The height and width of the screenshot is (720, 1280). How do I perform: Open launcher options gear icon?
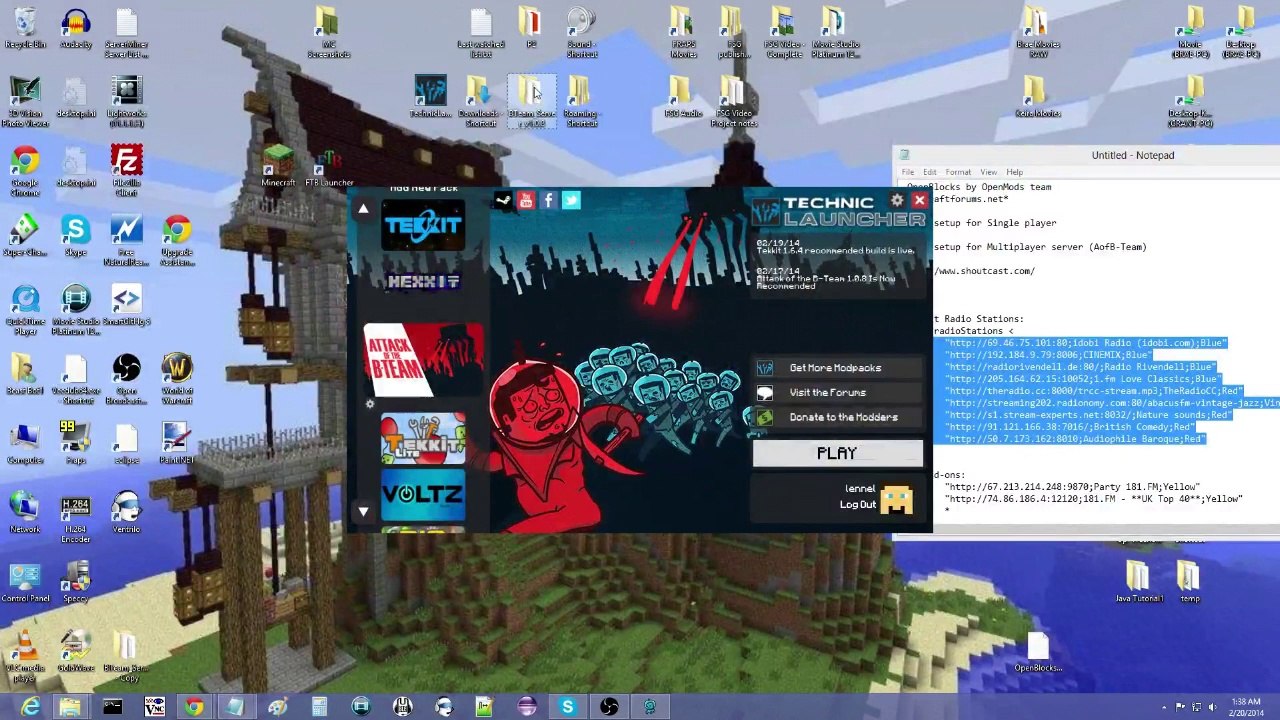tap(897, 201)
